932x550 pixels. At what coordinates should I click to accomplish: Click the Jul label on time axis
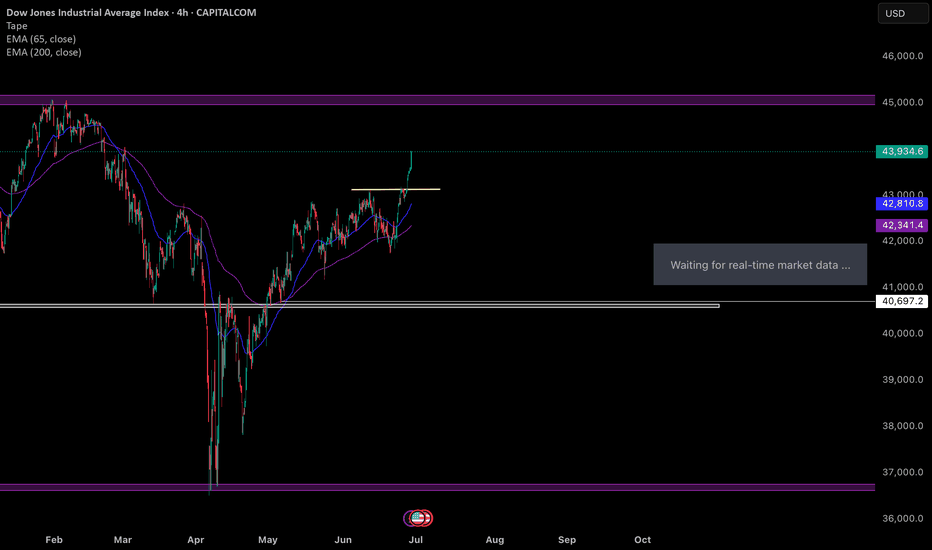pyautogui.click(x=415, y=540)
